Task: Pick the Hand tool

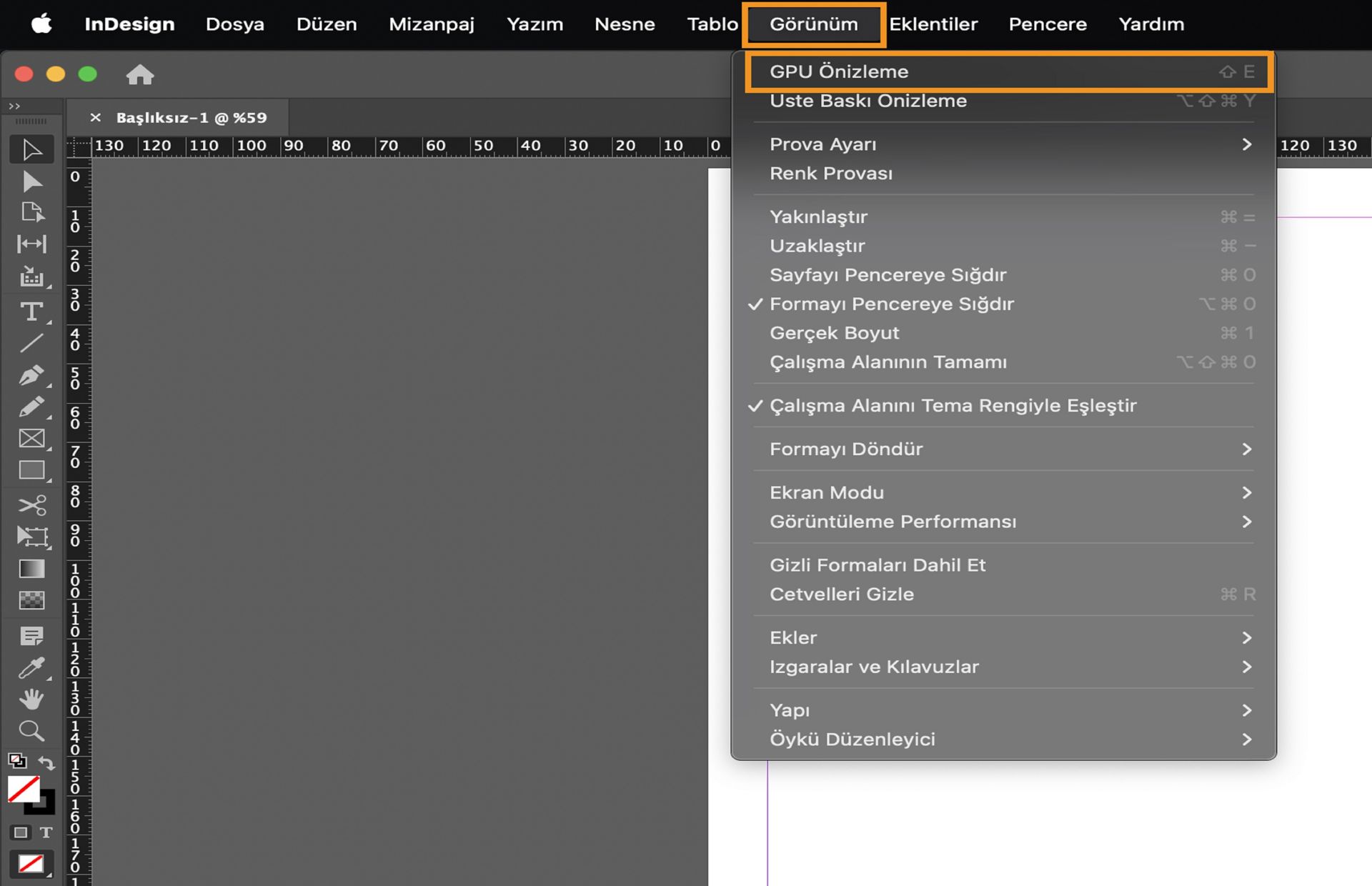Action: [31, 698]
